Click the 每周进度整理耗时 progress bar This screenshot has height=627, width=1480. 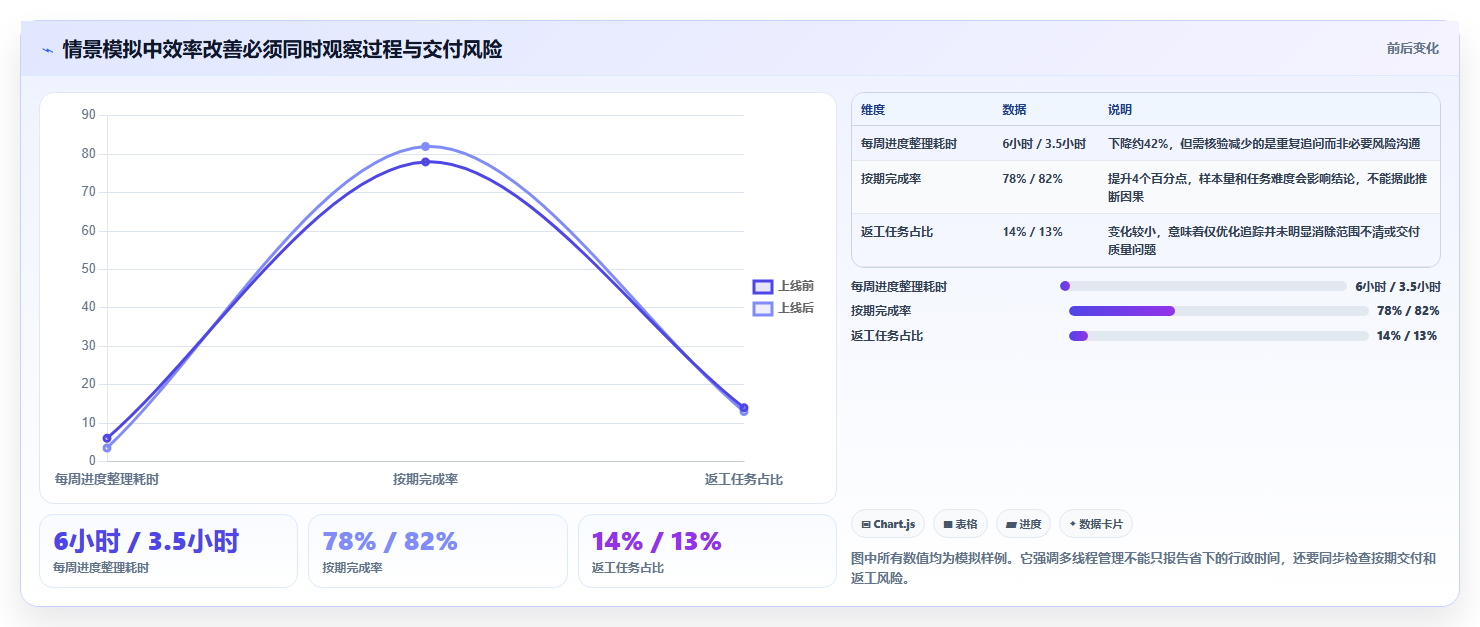pos(1203,286)
